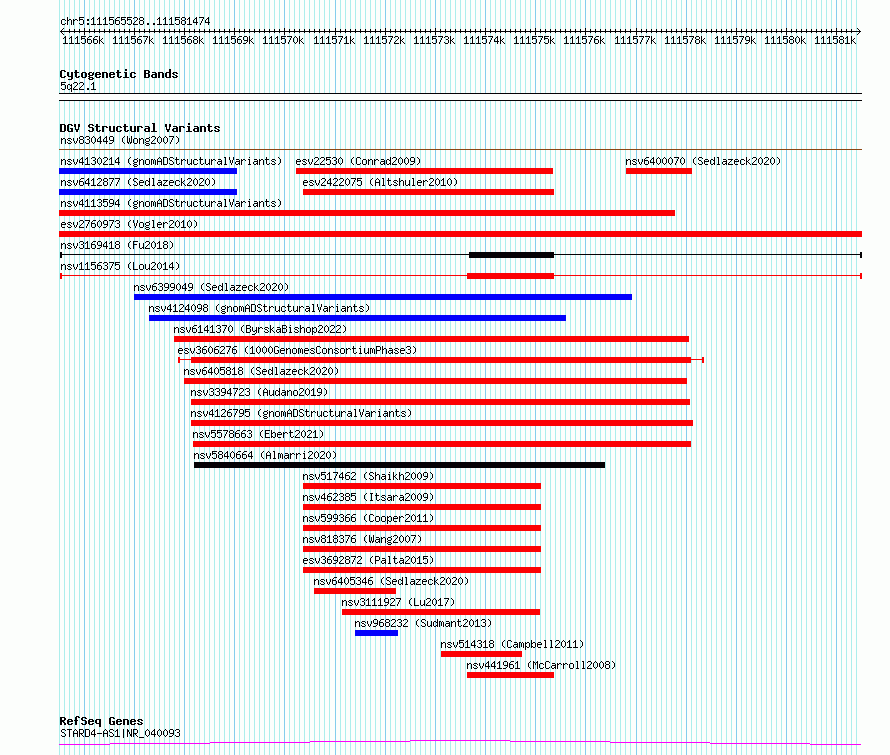Click the 111581k ruler tick label
Viewport: 890px width, 755px height.
(834, 40)
